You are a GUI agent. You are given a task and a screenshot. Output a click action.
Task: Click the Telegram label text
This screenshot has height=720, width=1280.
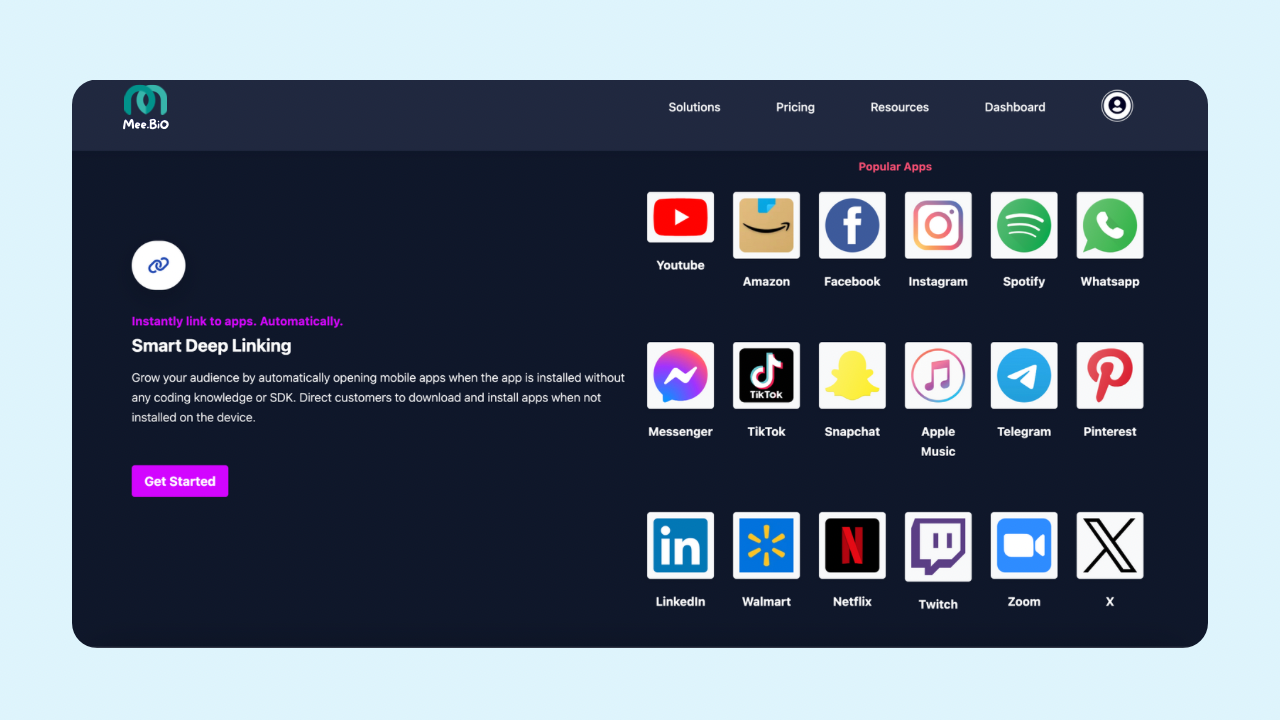1024,432
